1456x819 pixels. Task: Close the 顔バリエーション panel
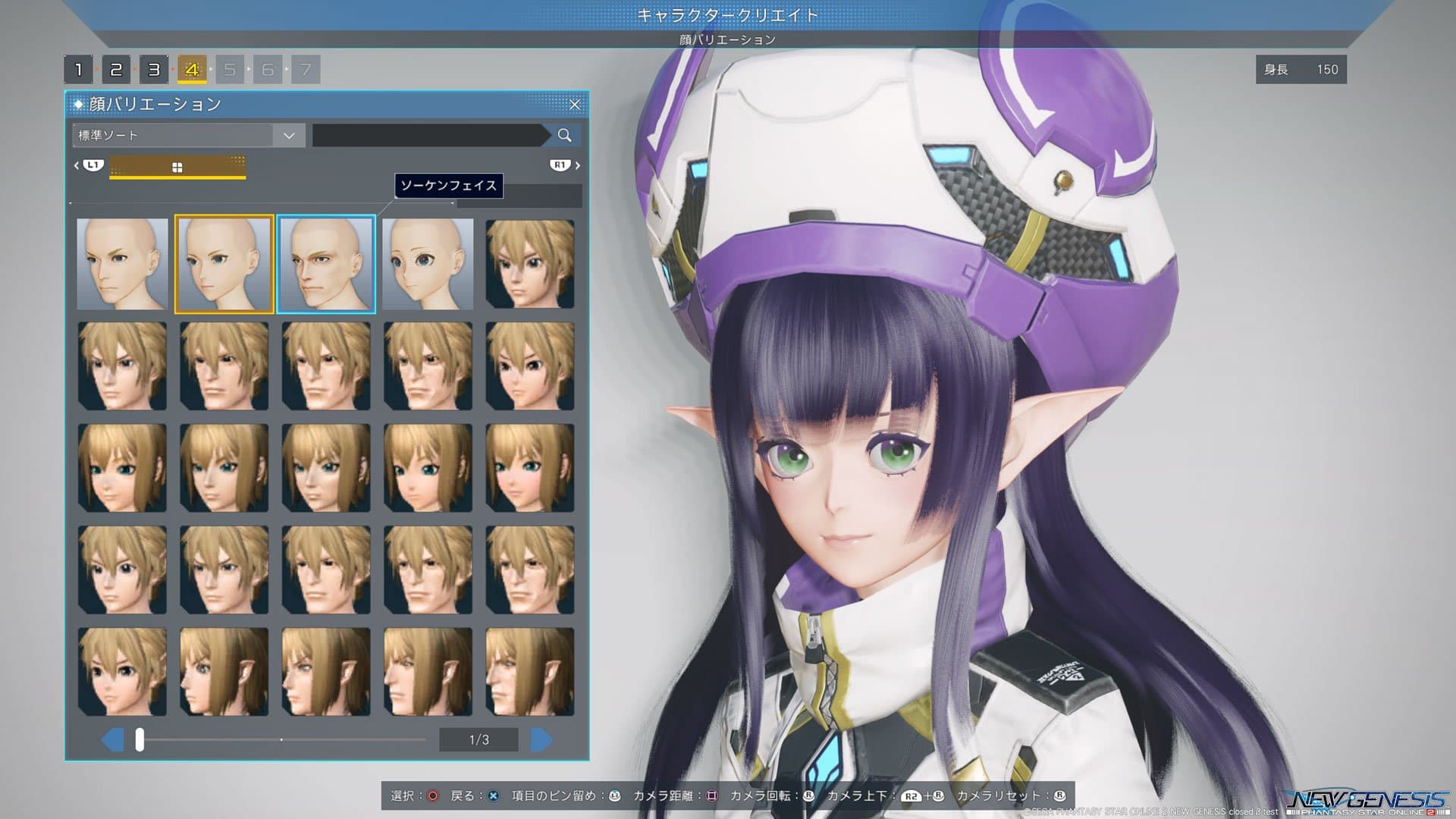click(574, 105)
